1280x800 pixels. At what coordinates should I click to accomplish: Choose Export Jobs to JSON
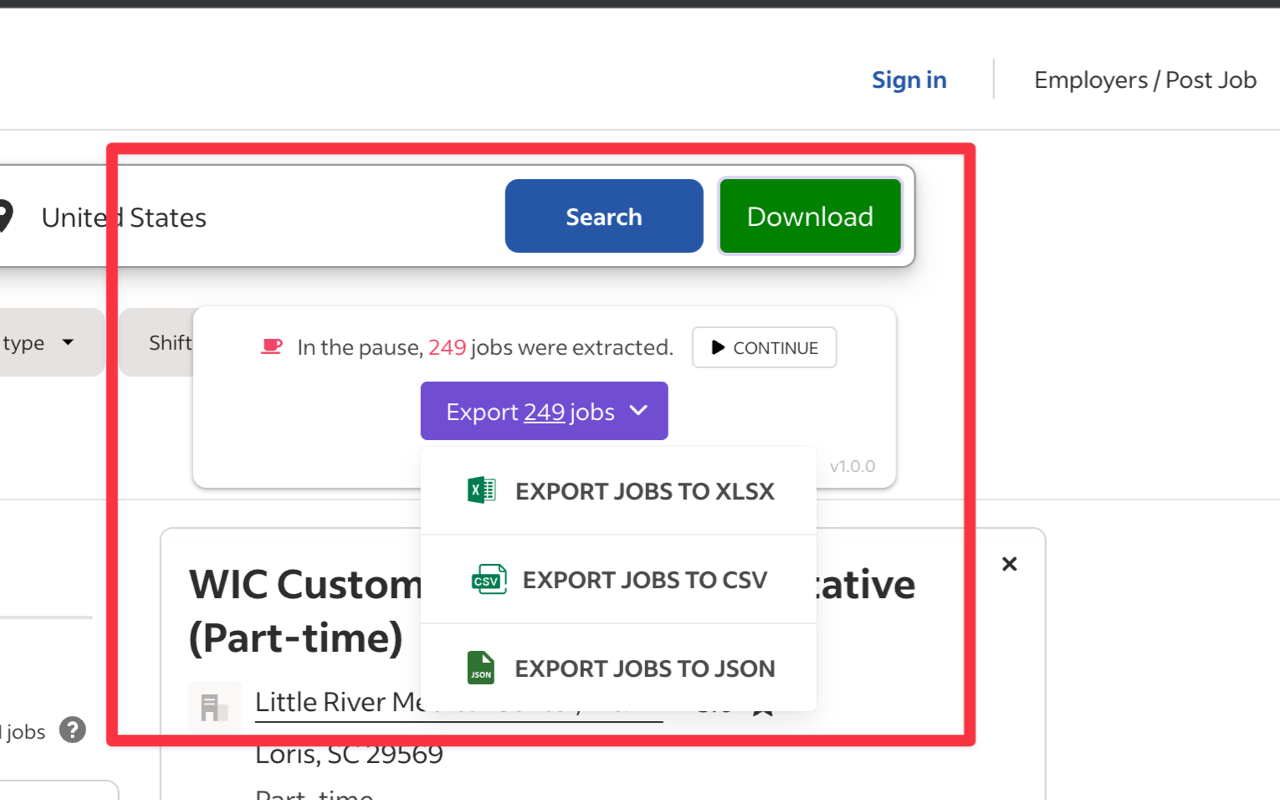click(x=619, y=668)
